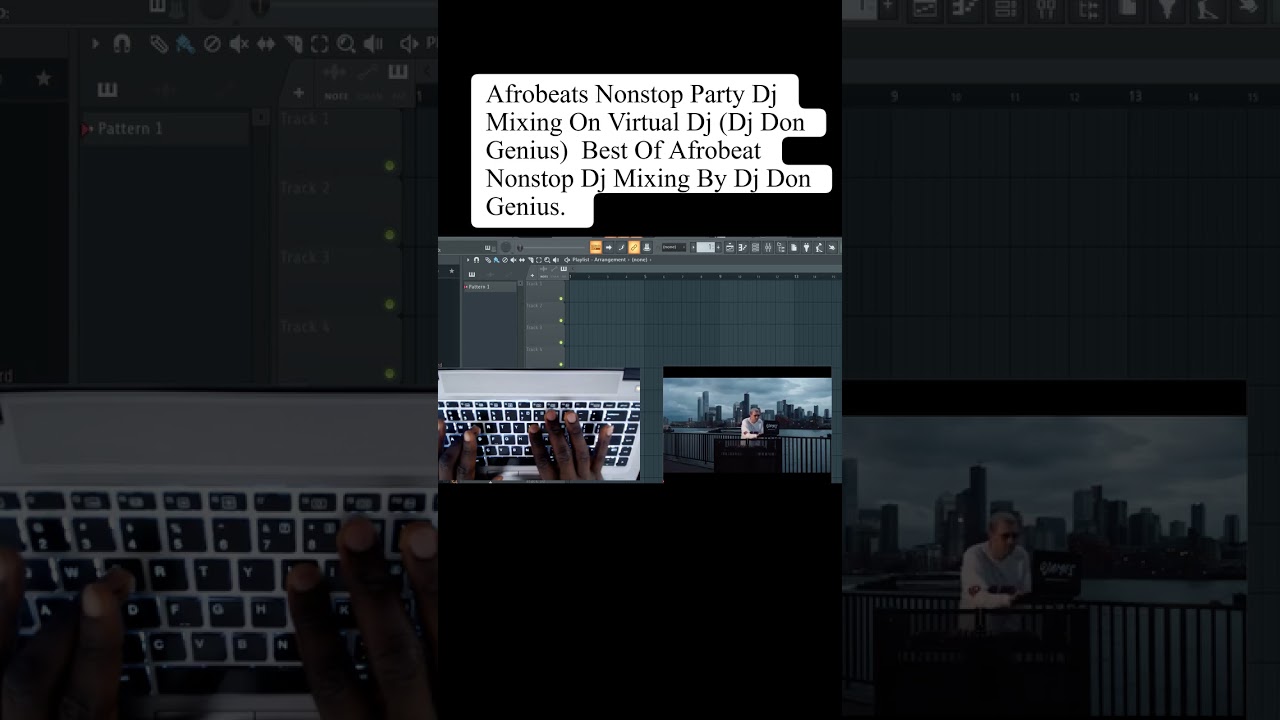The image size is (1280, 720).
Task: Click bar 13 on the dimmed right background ruler
Action: pos(1134,96)
